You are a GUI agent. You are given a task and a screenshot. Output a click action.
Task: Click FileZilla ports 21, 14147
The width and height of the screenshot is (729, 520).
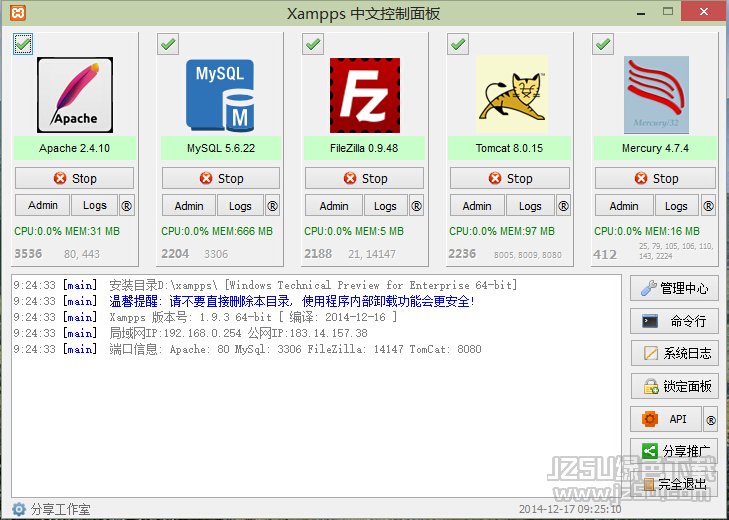(372, 254)
